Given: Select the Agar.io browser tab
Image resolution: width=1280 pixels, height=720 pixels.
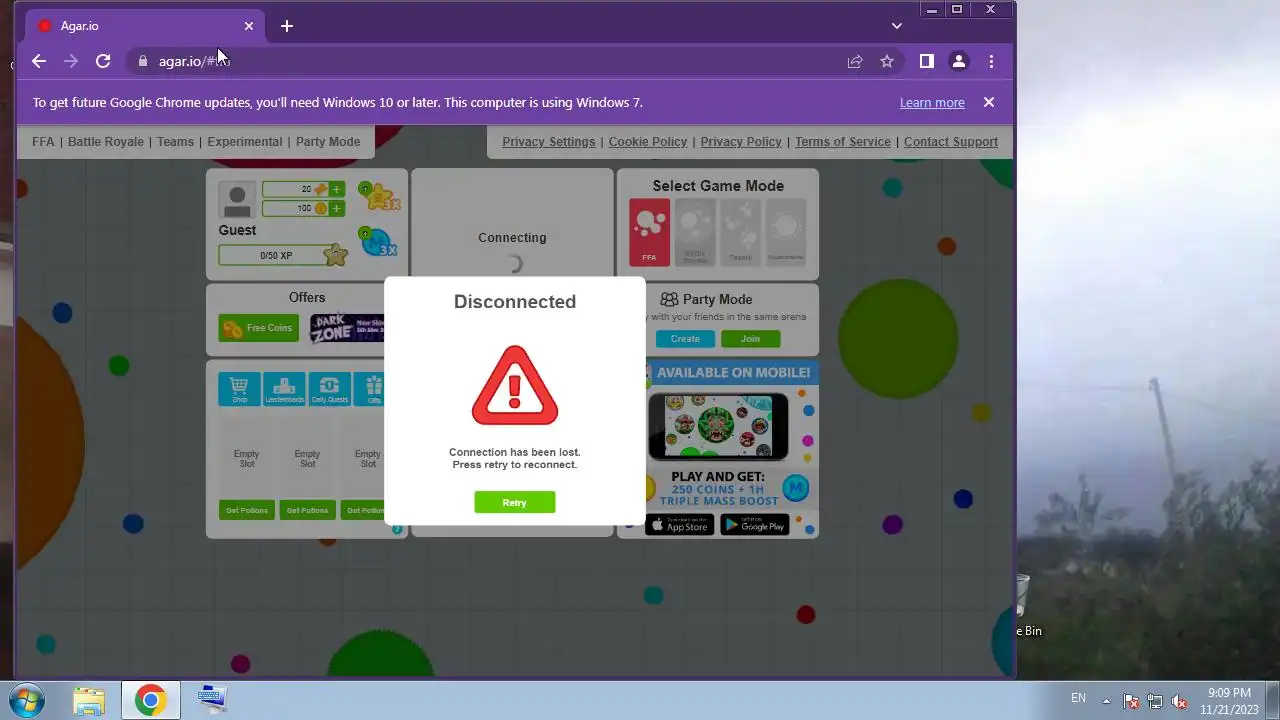Looking at the screenshot, I should click(x=145, y=26).
